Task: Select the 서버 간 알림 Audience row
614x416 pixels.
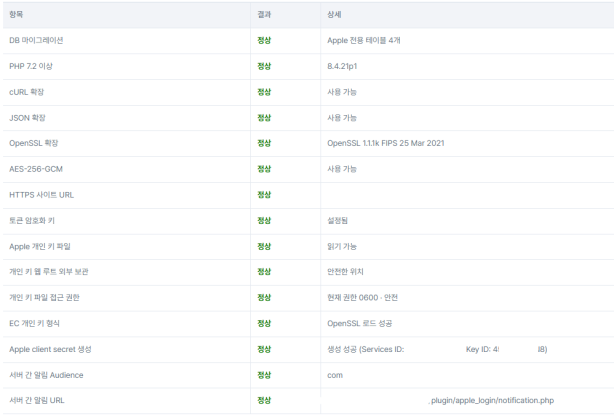Action: 308,375
